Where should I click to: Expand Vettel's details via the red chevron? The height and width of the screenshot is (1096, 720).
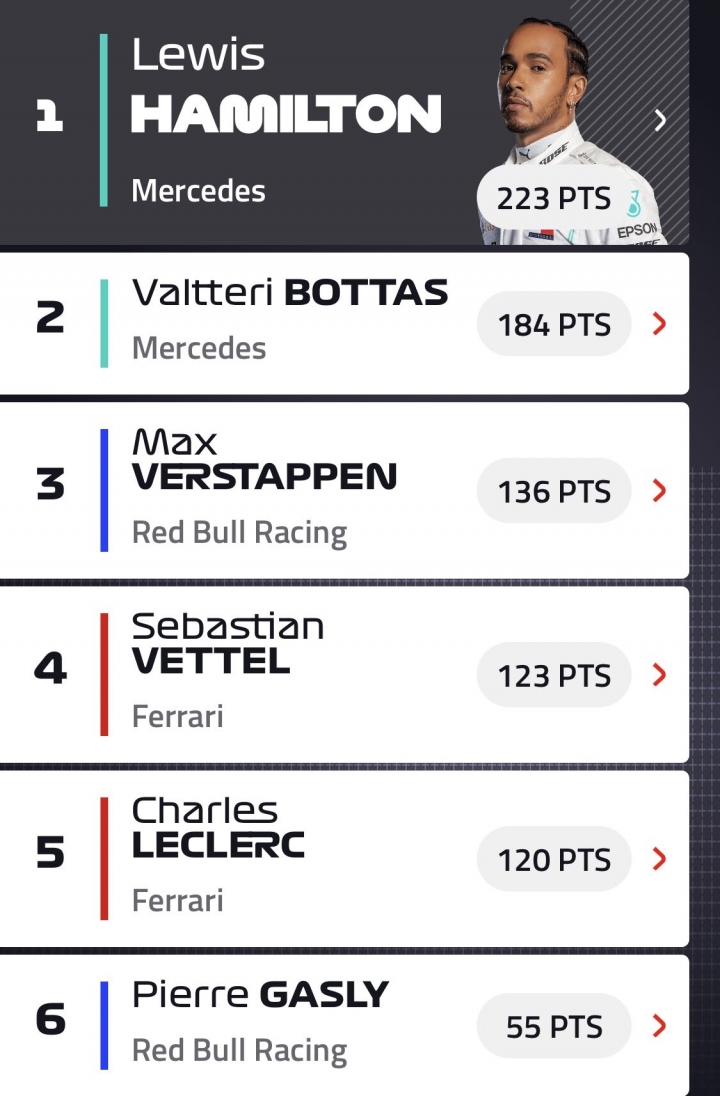659,675
